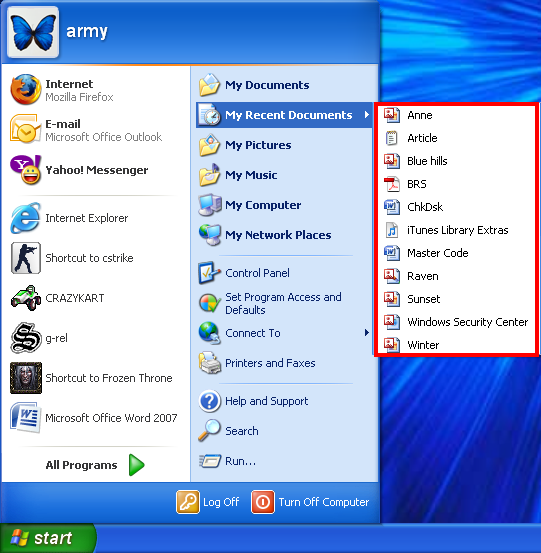
Task: Expand Connect To submenu arrow
Action: click(366, 333)
